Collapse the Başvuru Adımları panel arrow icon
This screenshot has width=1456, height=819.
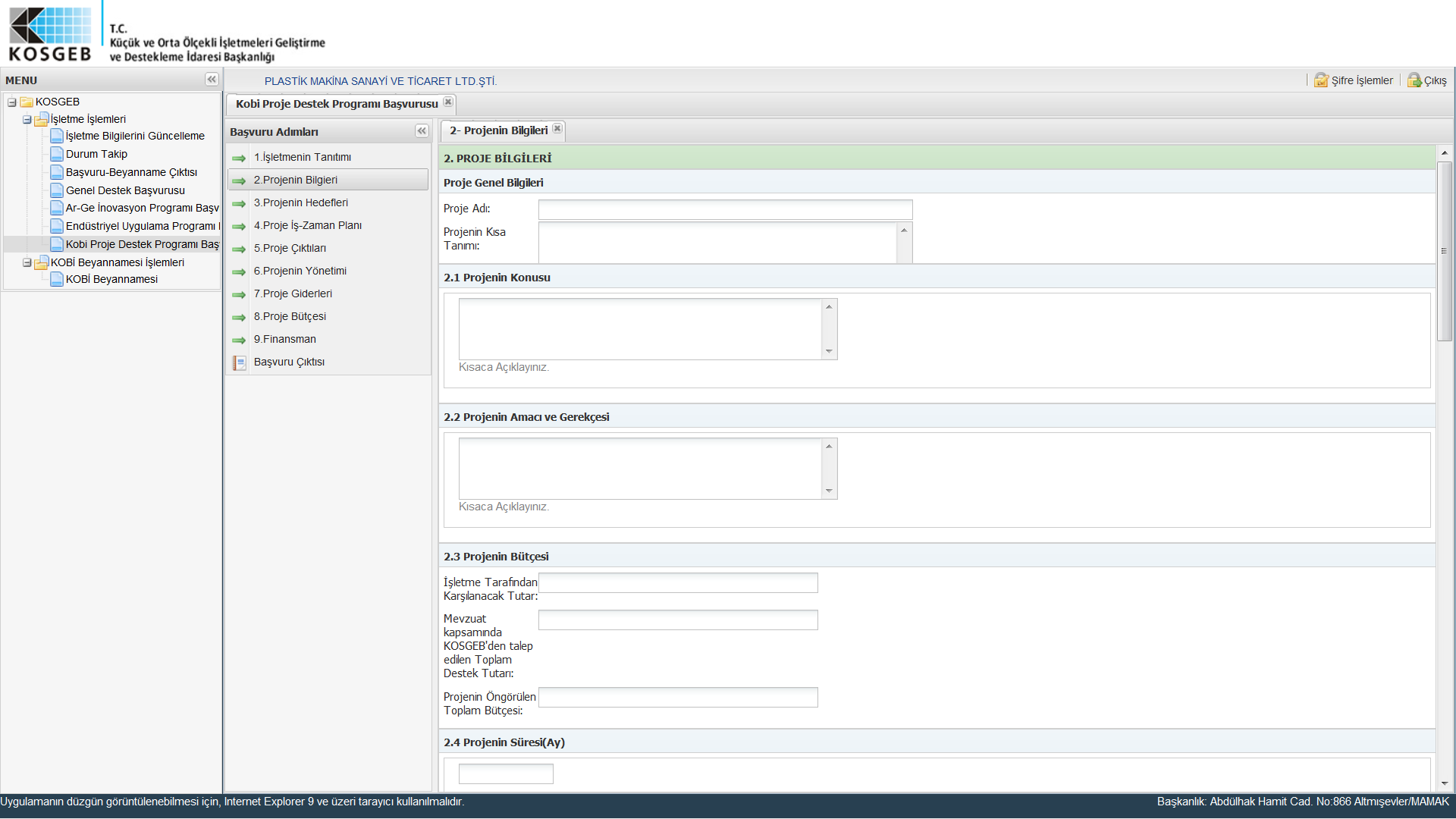(422, 131)
